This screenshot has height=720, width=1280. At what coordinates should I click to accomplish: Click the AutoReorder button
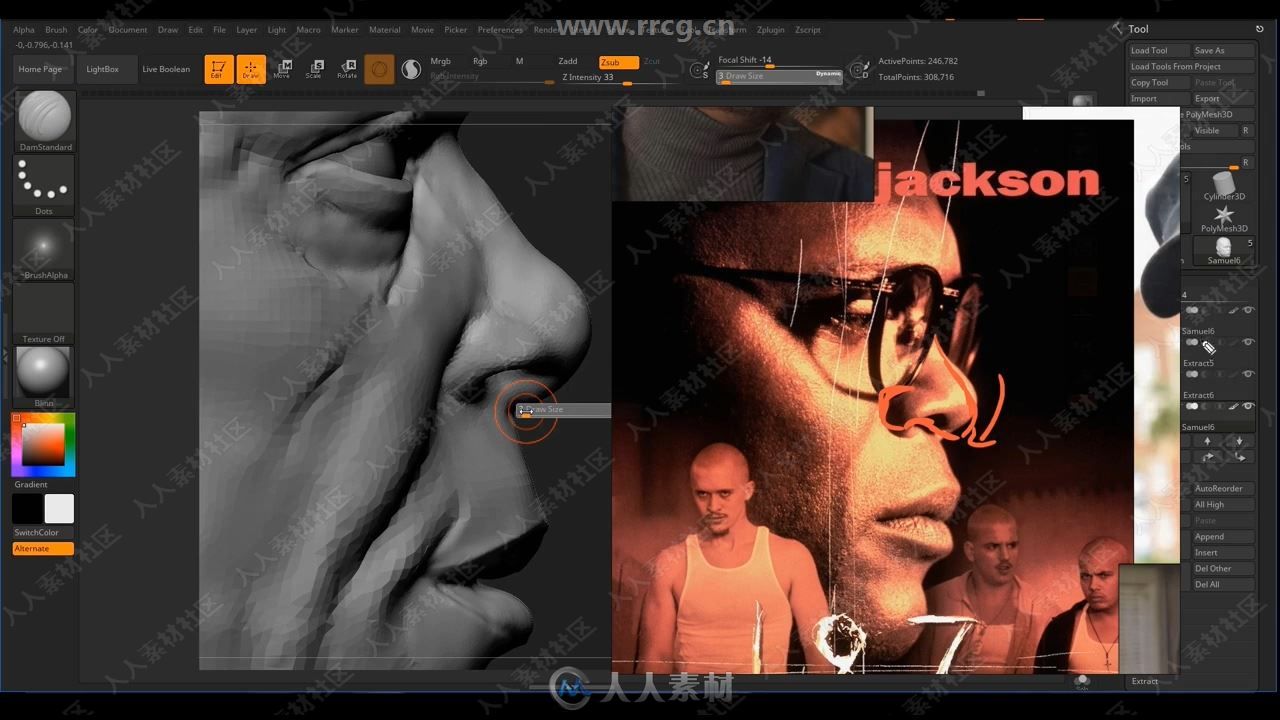[x=1224, y=488]
